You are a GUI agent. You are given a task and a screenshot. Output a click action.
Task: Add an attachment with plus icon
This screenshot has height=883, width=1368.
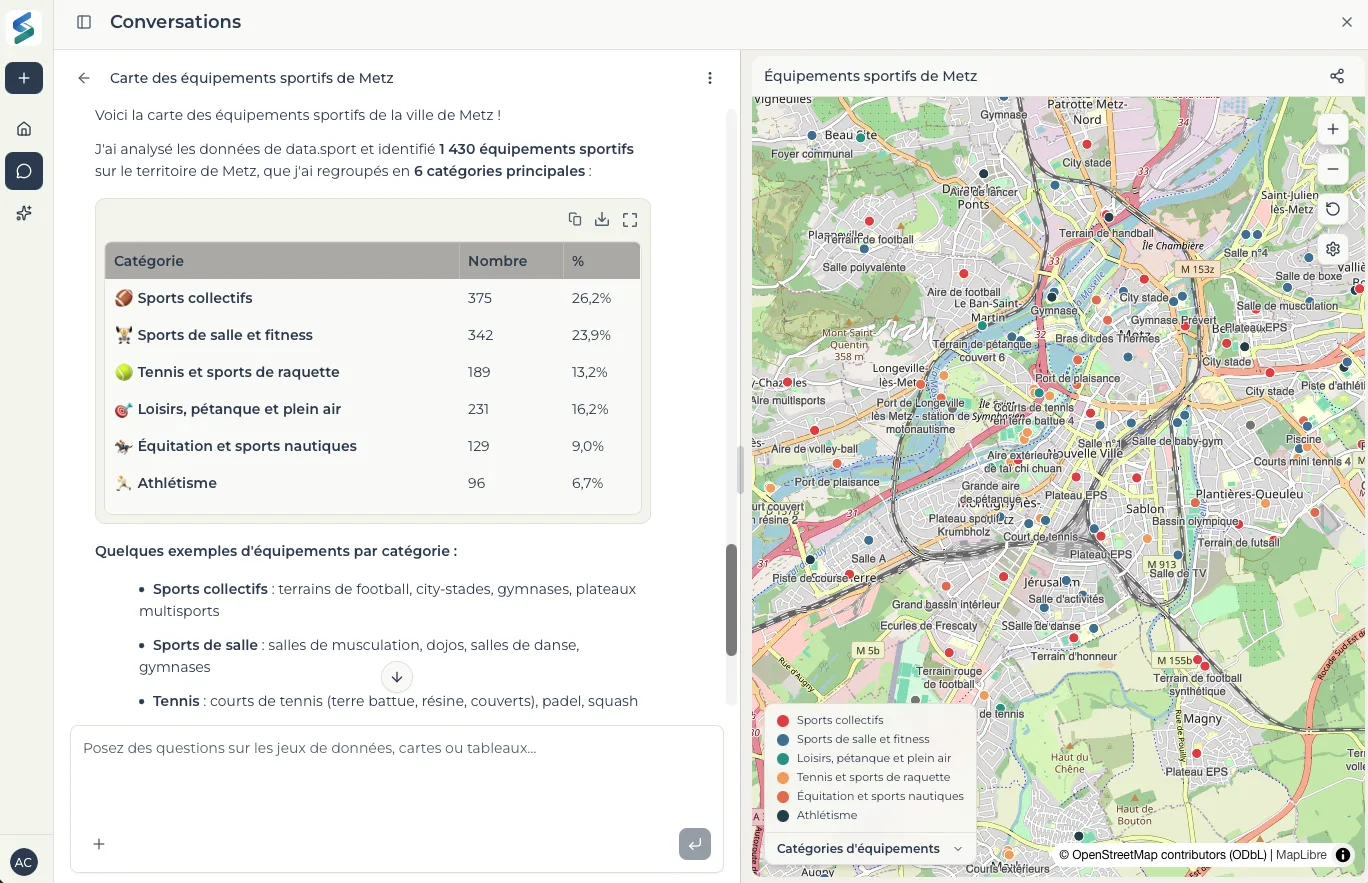pos(99,844)
